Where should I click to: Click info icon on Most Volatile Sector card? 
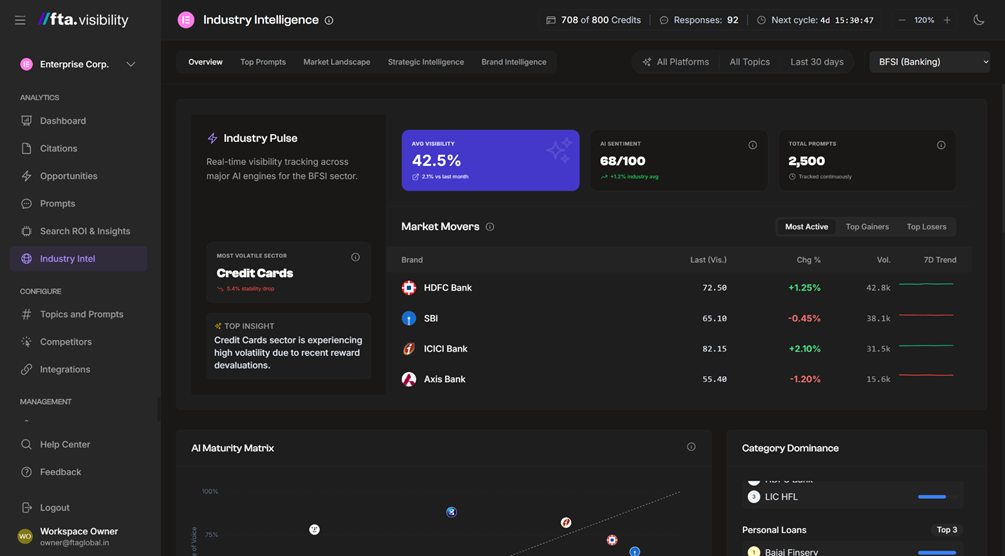(x=355, y=257)
